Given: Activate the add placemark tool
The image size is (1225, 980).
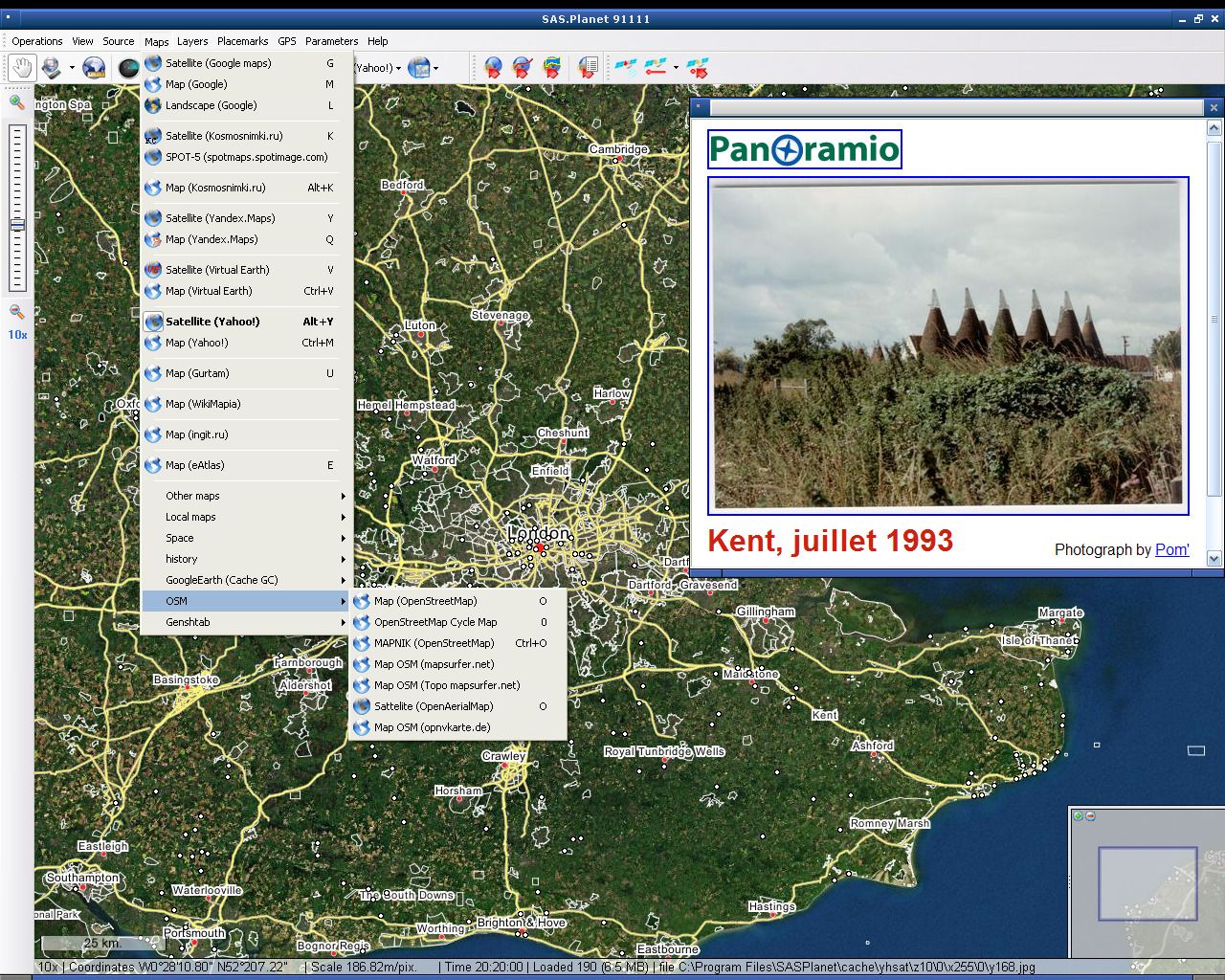Looking at the screenshot, I should tap(493, 68).
